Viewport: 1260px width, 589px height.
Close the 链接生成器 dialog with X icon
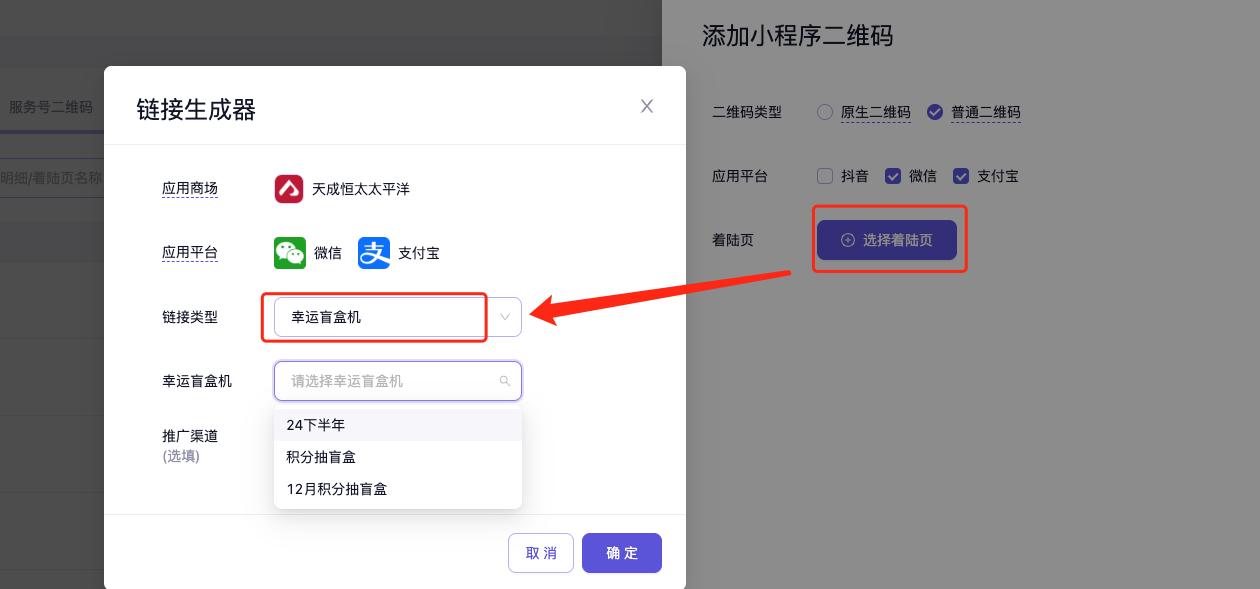(647, 106)
